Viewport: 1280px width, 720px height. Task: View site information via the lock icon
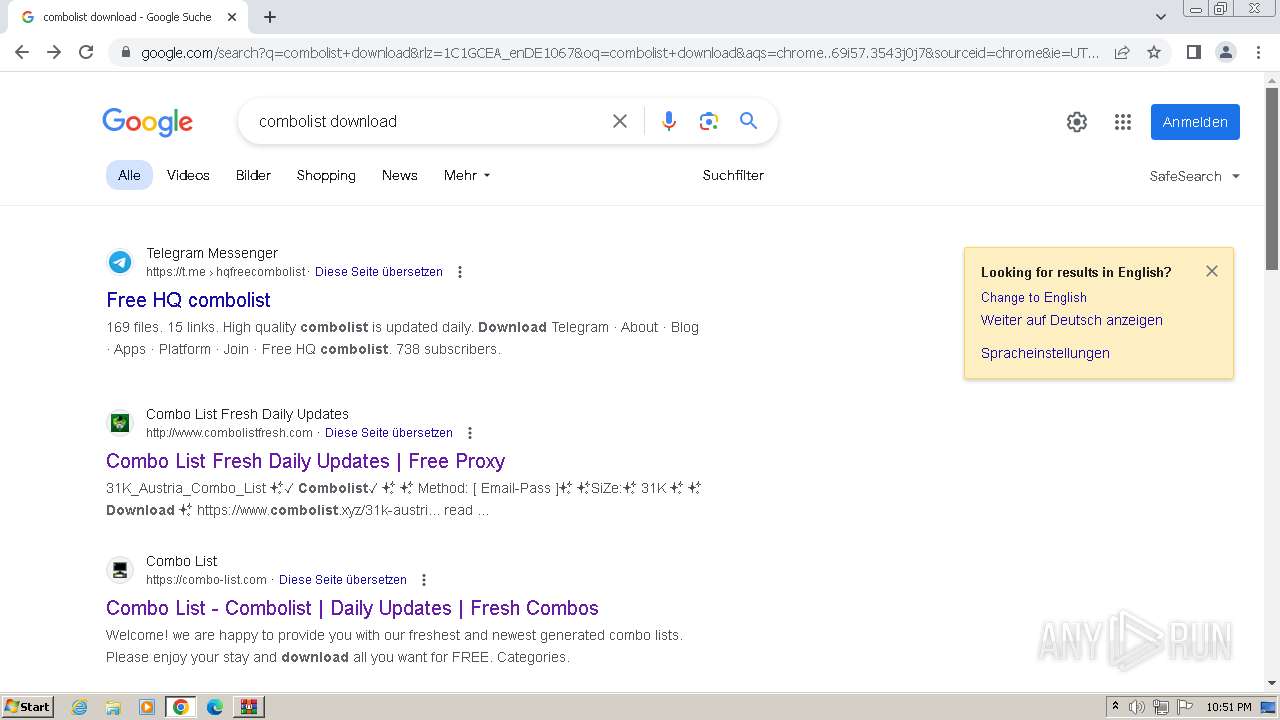pos(126,52)
